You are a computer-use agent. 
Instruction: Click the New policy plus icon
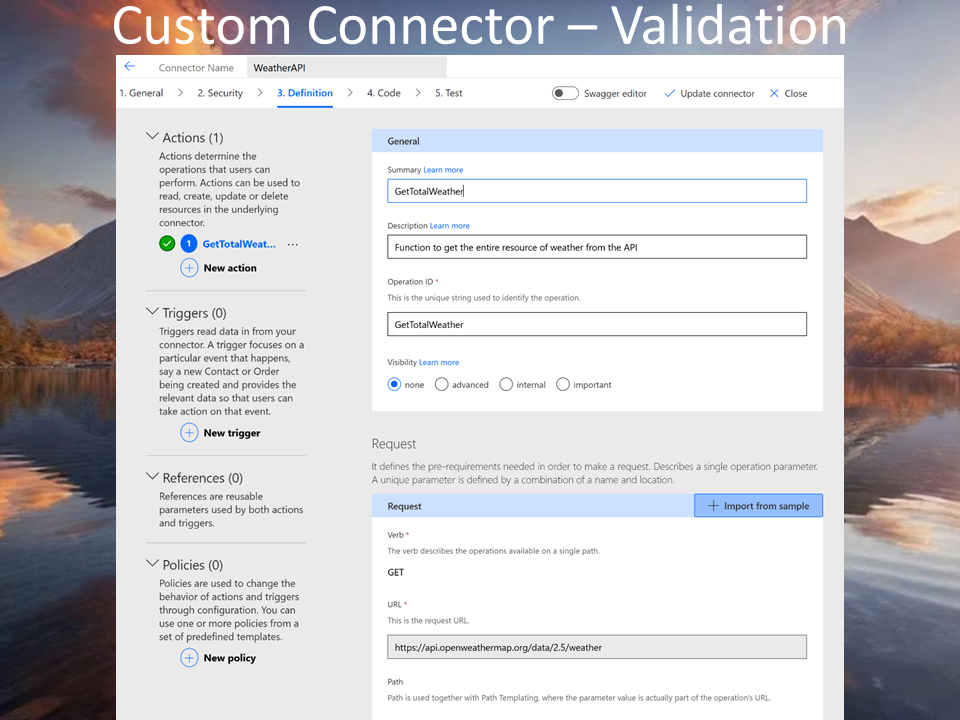coord(189,658)
